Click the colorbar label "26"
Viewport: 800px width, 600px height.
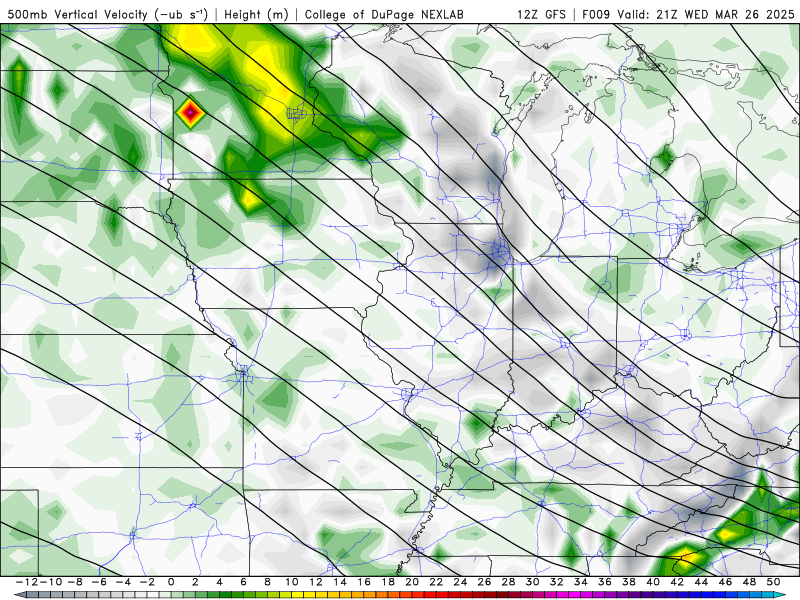click(484, 582)
